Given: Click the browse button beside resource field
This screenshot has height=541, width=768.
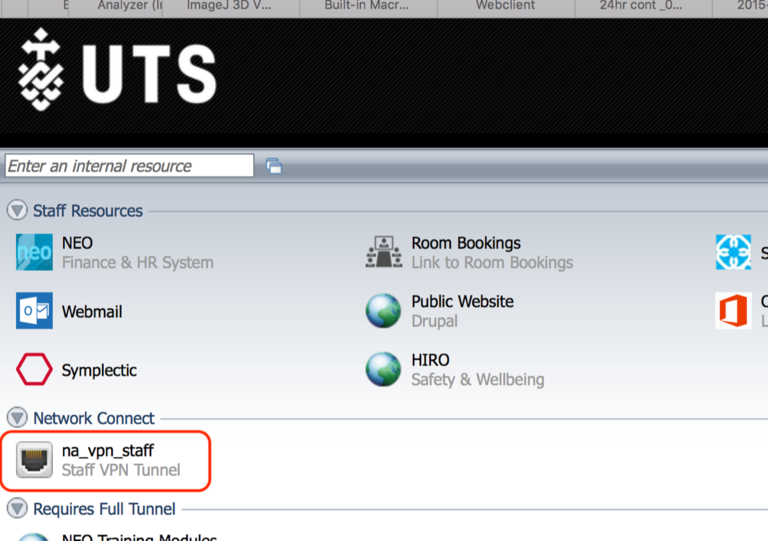Looking at the screenshot, I should coord(273,166).
